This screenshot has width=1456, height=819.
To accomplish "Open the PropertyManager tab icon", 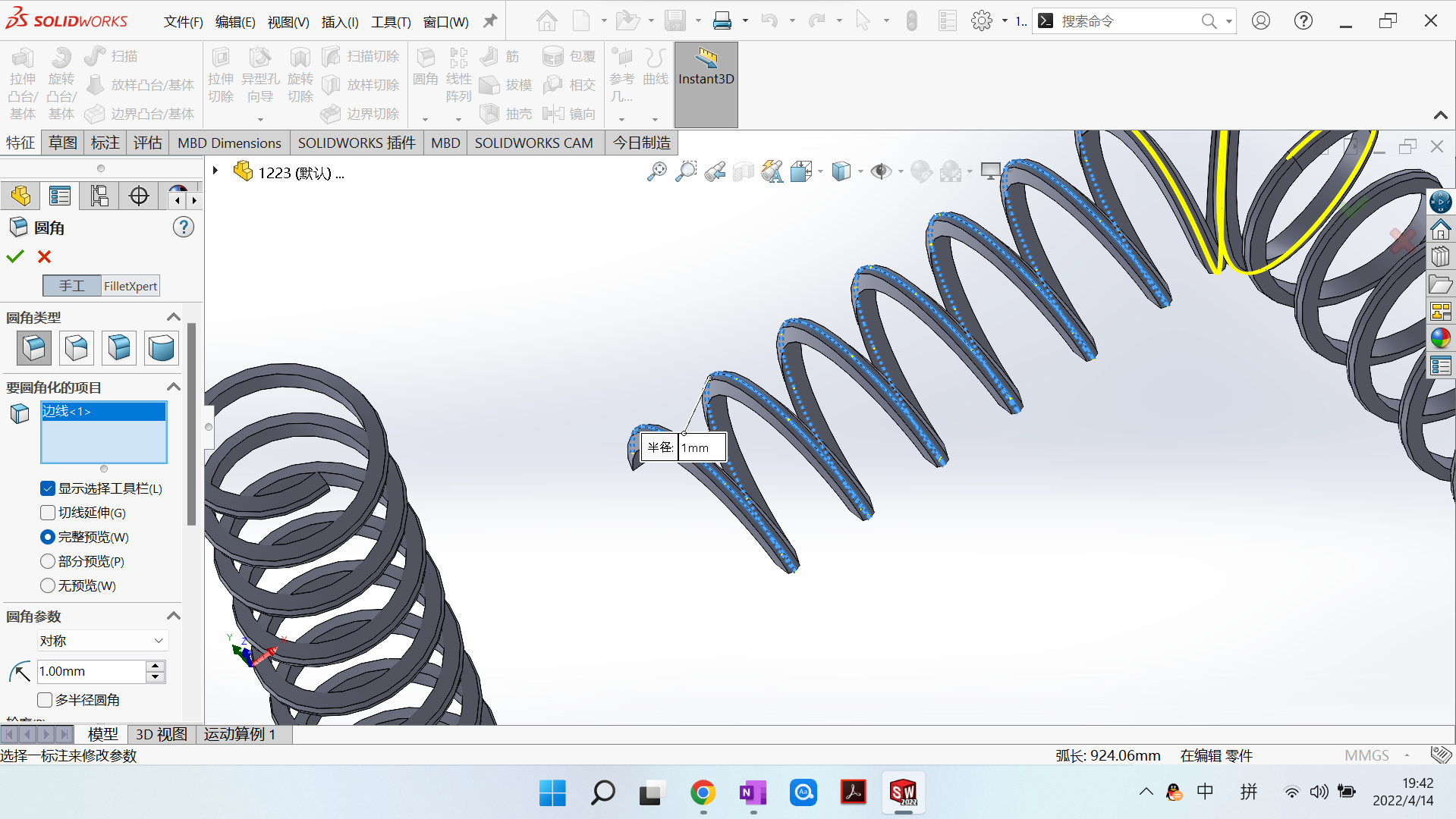I will (60, 196).
